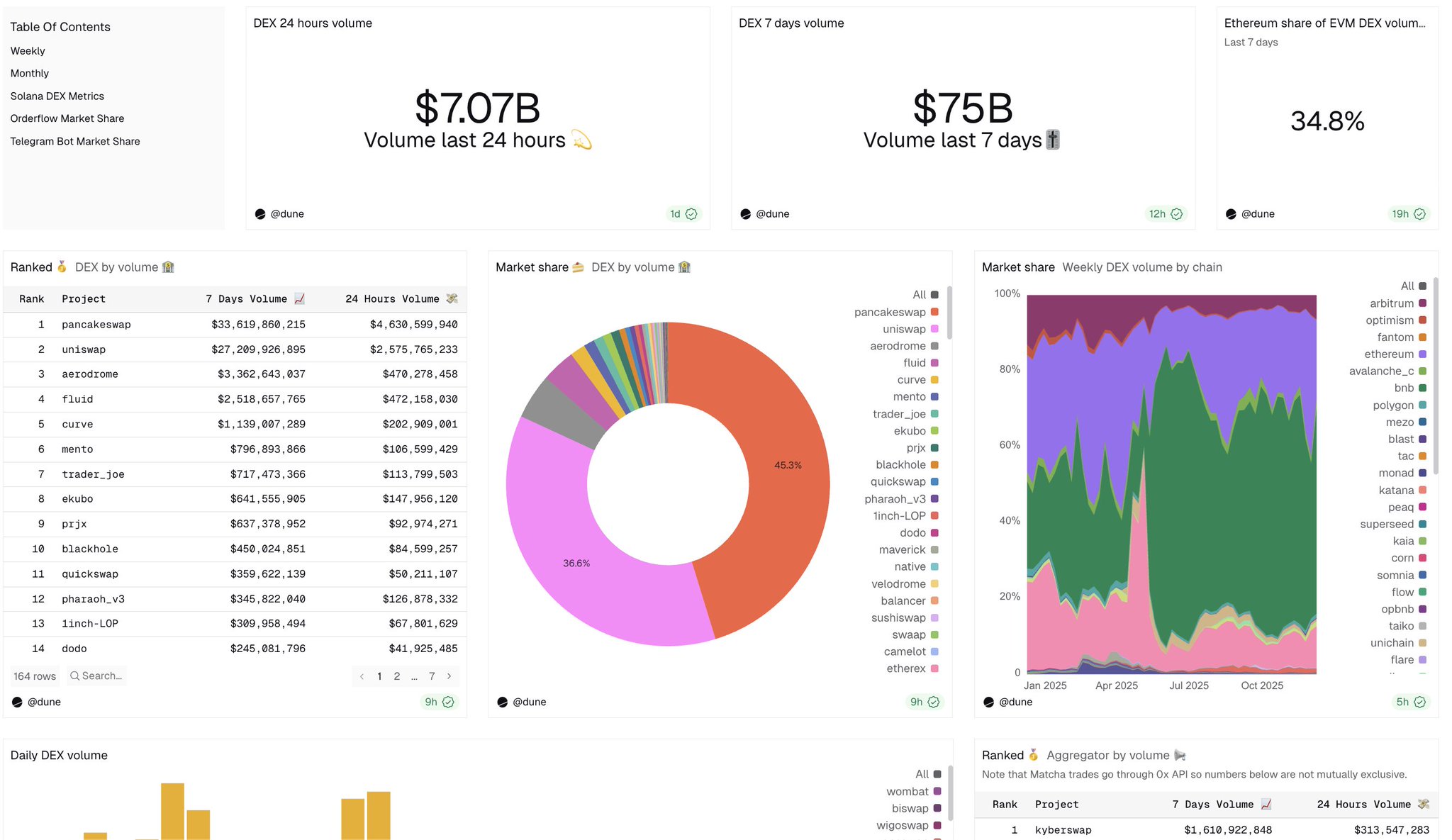The image size is (1452, 840).
Task: Click the Search field in DEX table
Action: click(x=102, y=676)
